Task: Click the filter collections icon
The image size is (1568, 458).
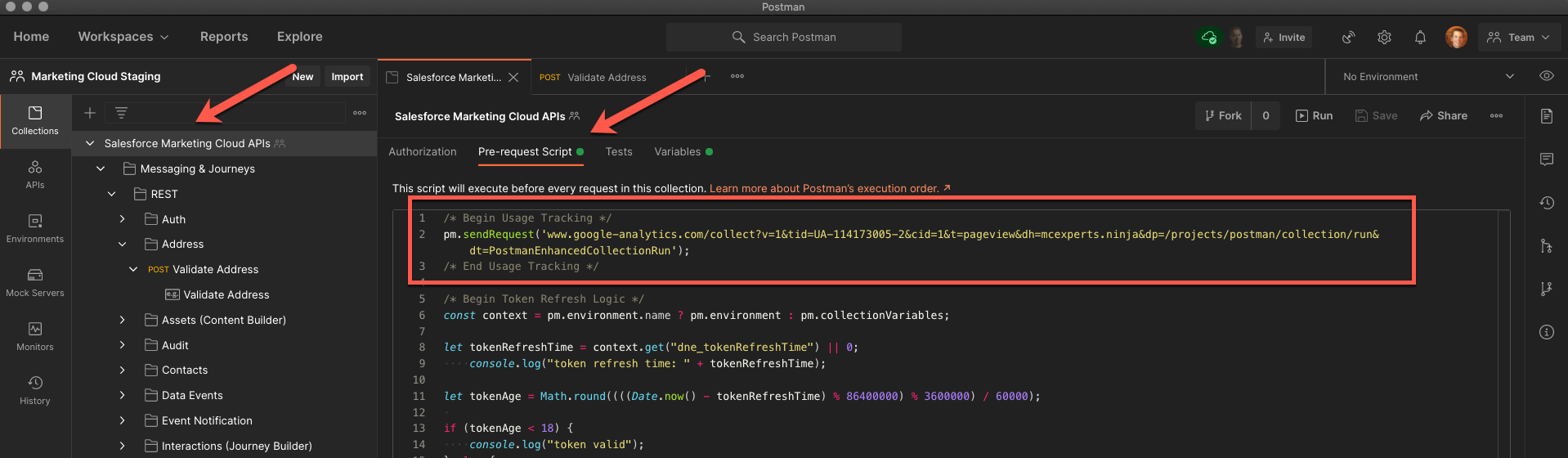Action: coord(121,113)
